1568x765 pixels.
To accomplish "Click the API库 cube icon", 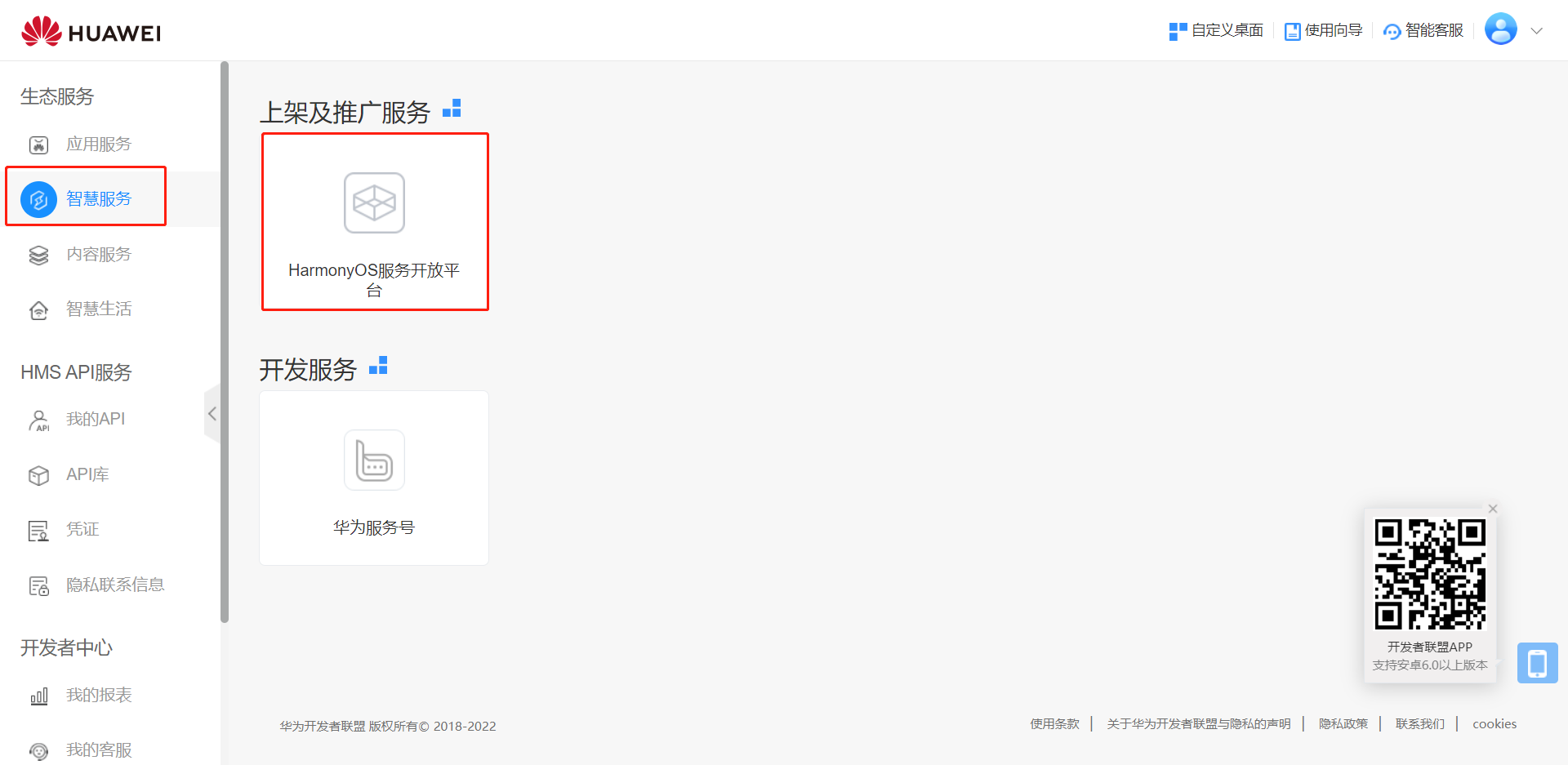I will click(38, 476).
